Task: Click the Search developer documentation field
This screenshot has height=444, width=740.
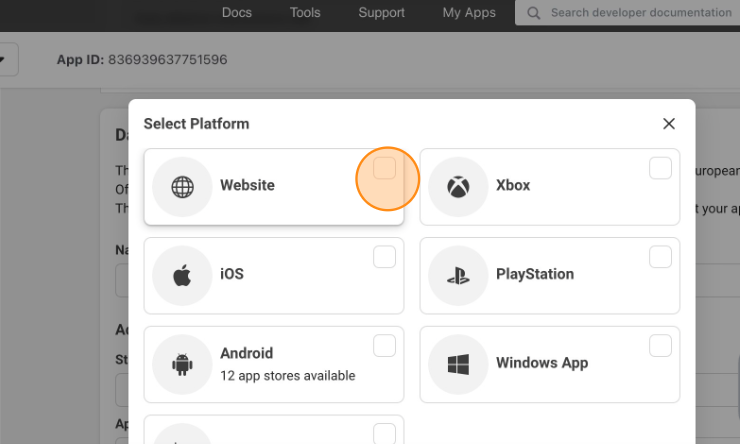Action: click(x=628, y=13)
